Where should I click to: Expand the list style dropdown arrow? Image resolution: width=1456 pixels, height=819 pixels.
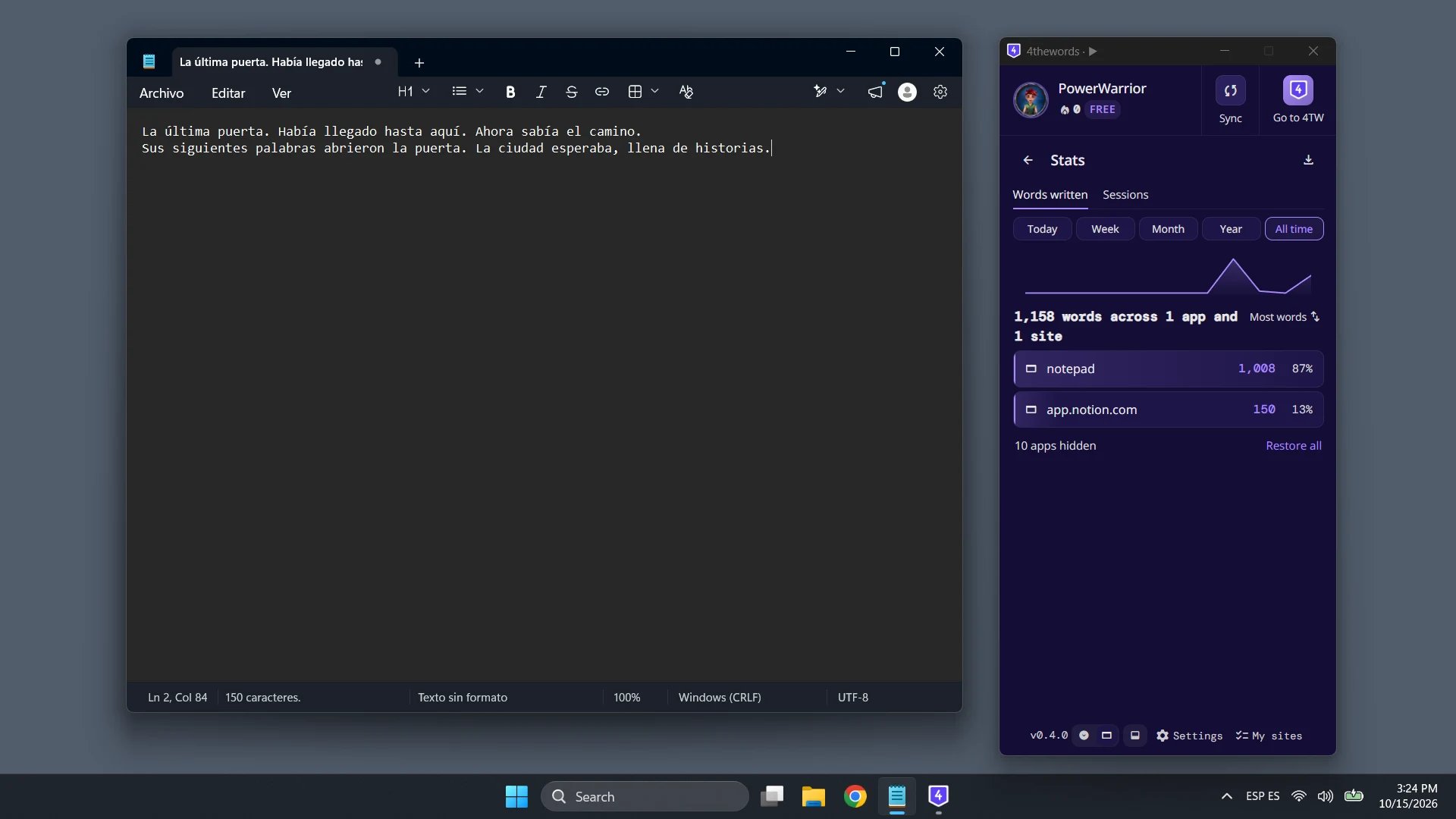(479, 92)
